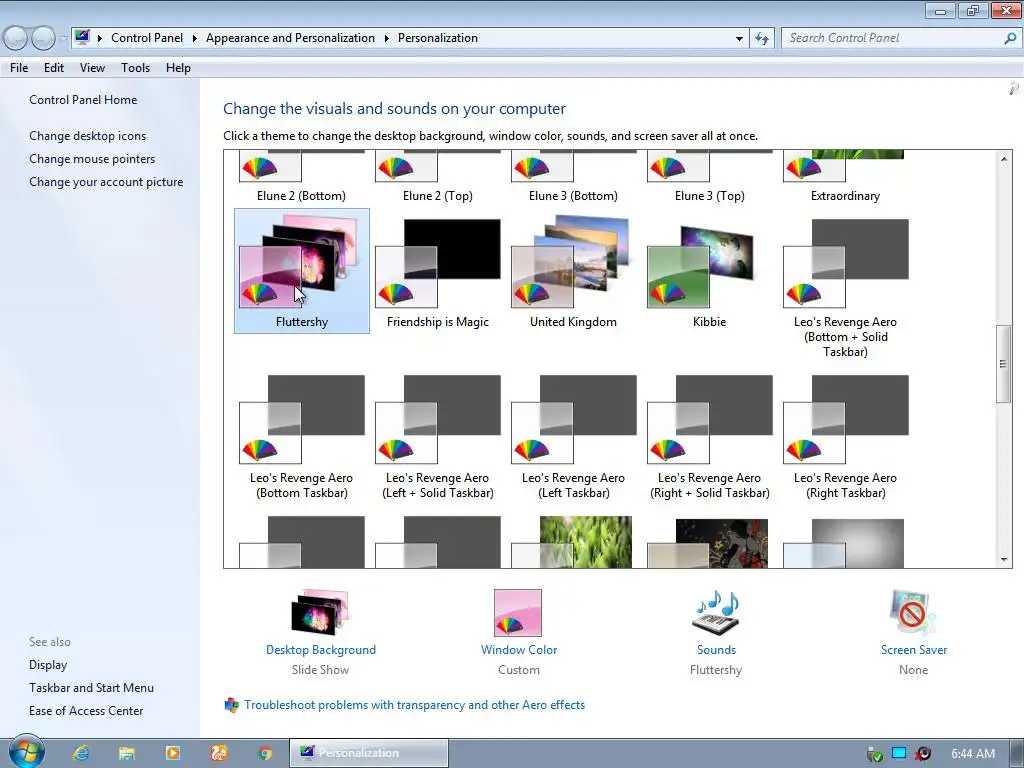This screenshot has height=768, width=1024.
Task: Click the network tray icon
Action: [x=899, y=754]
